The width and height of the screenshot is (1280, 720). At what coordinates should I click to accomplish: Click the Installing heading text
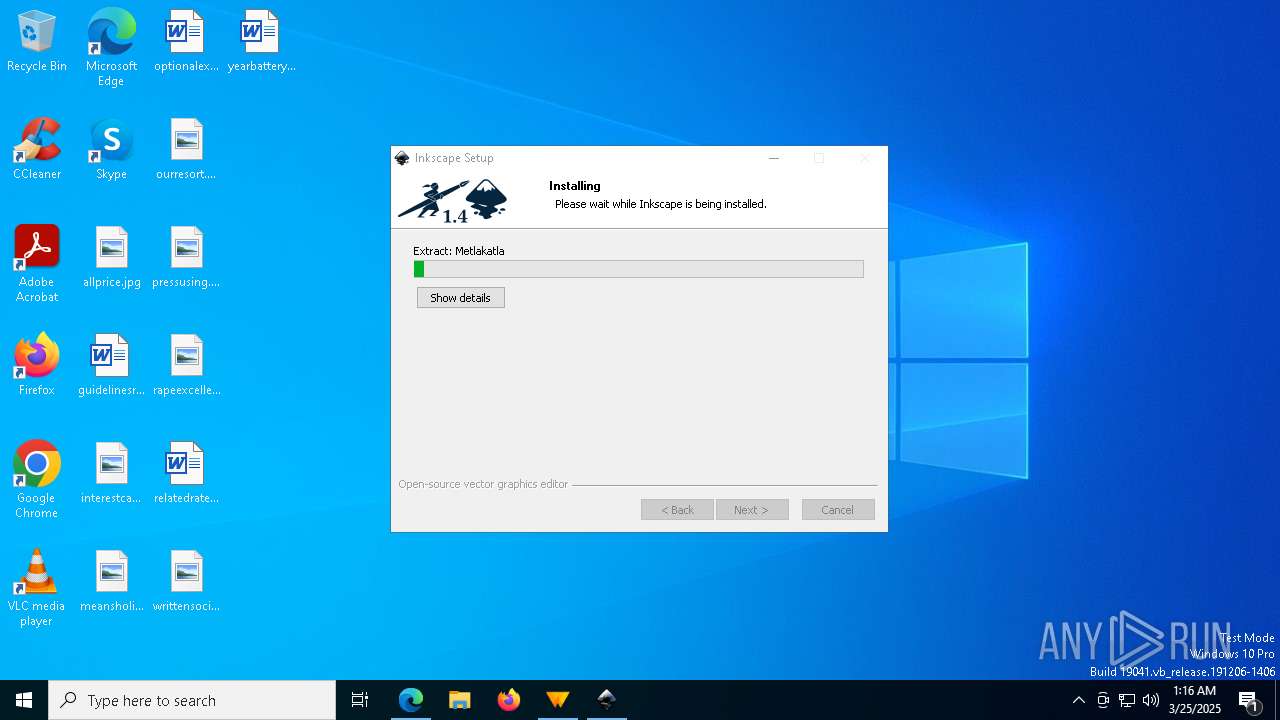(x=575, y=186)
